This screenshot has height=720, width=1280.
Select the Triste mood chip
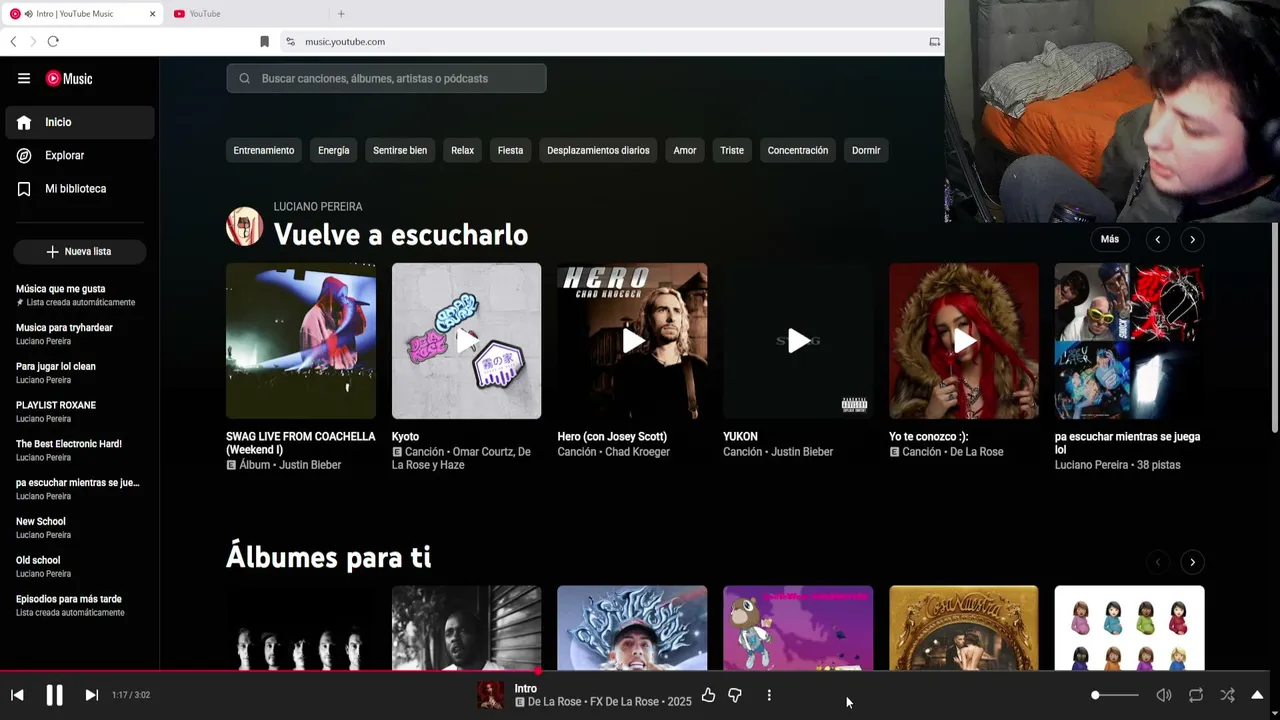coord(732,150)
